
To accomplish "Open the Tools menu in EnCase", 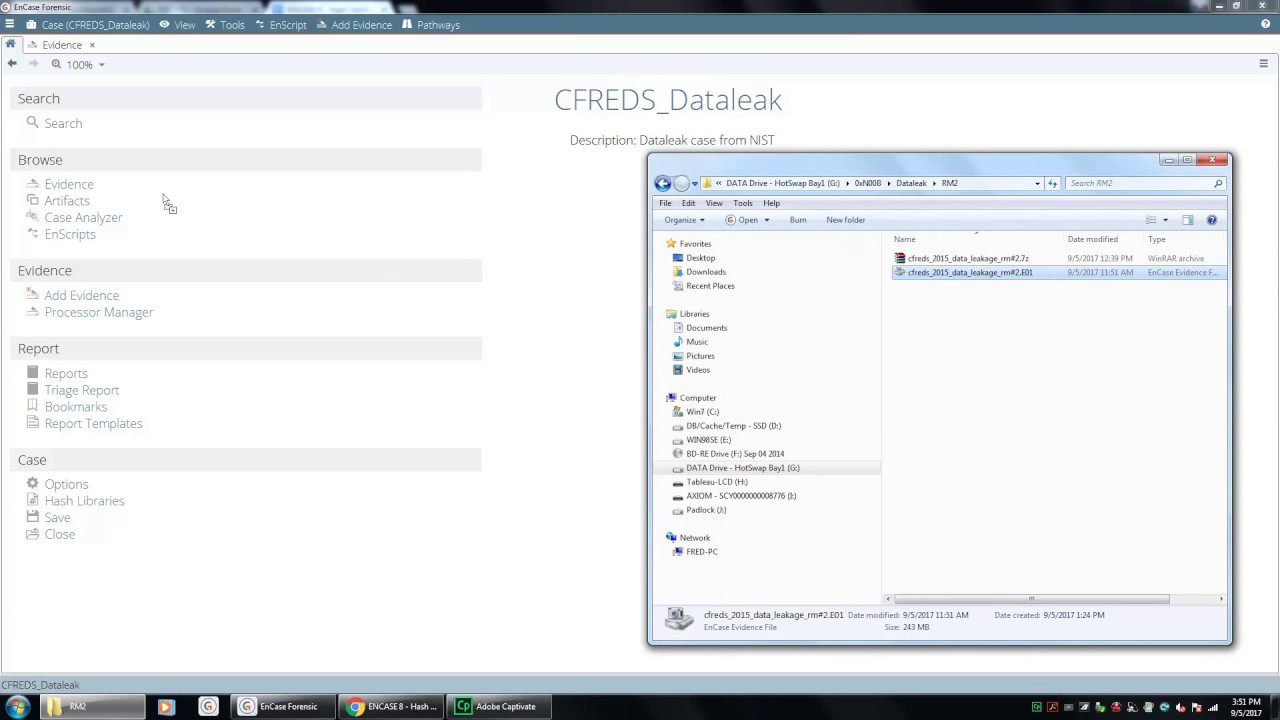I will [225, 25].
